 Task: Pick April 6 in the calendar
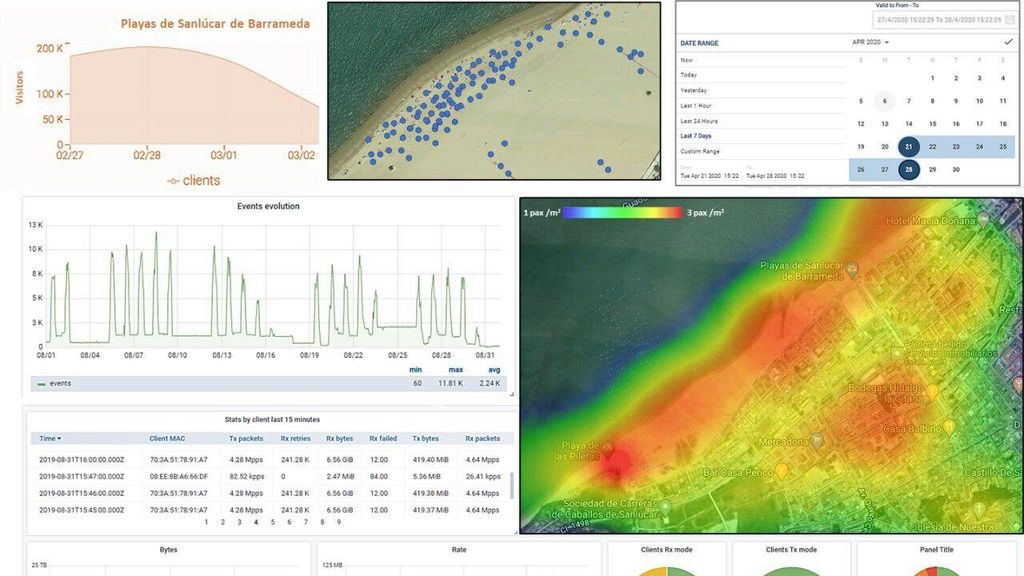(x=885, y=101)
